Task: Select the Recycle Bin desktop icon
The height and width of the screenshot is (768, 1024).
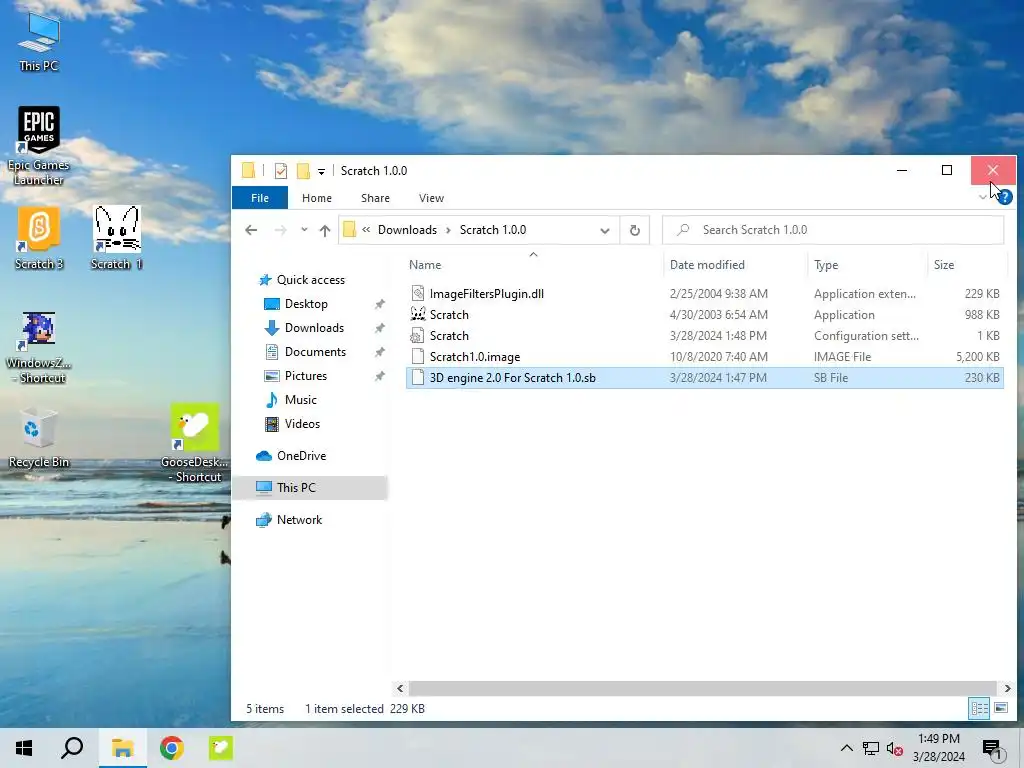Action: click(x=39, y=438)
